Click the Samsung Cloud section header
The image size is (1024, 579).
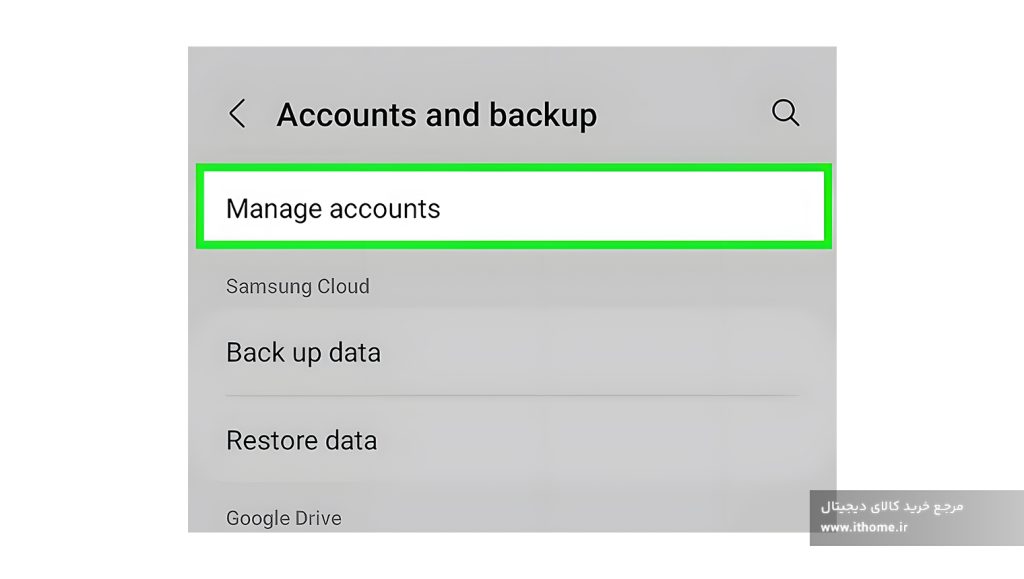(x=298, y=286)
